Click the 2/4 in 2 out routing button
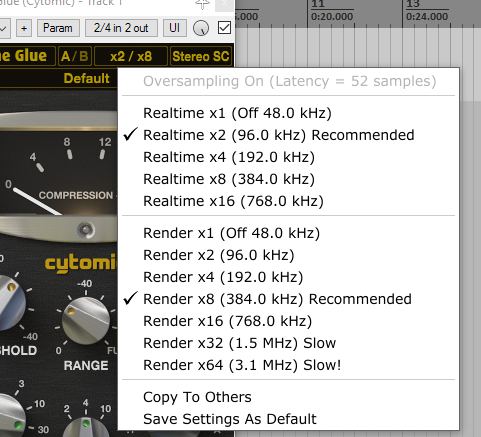 click(x=121, y=28)
